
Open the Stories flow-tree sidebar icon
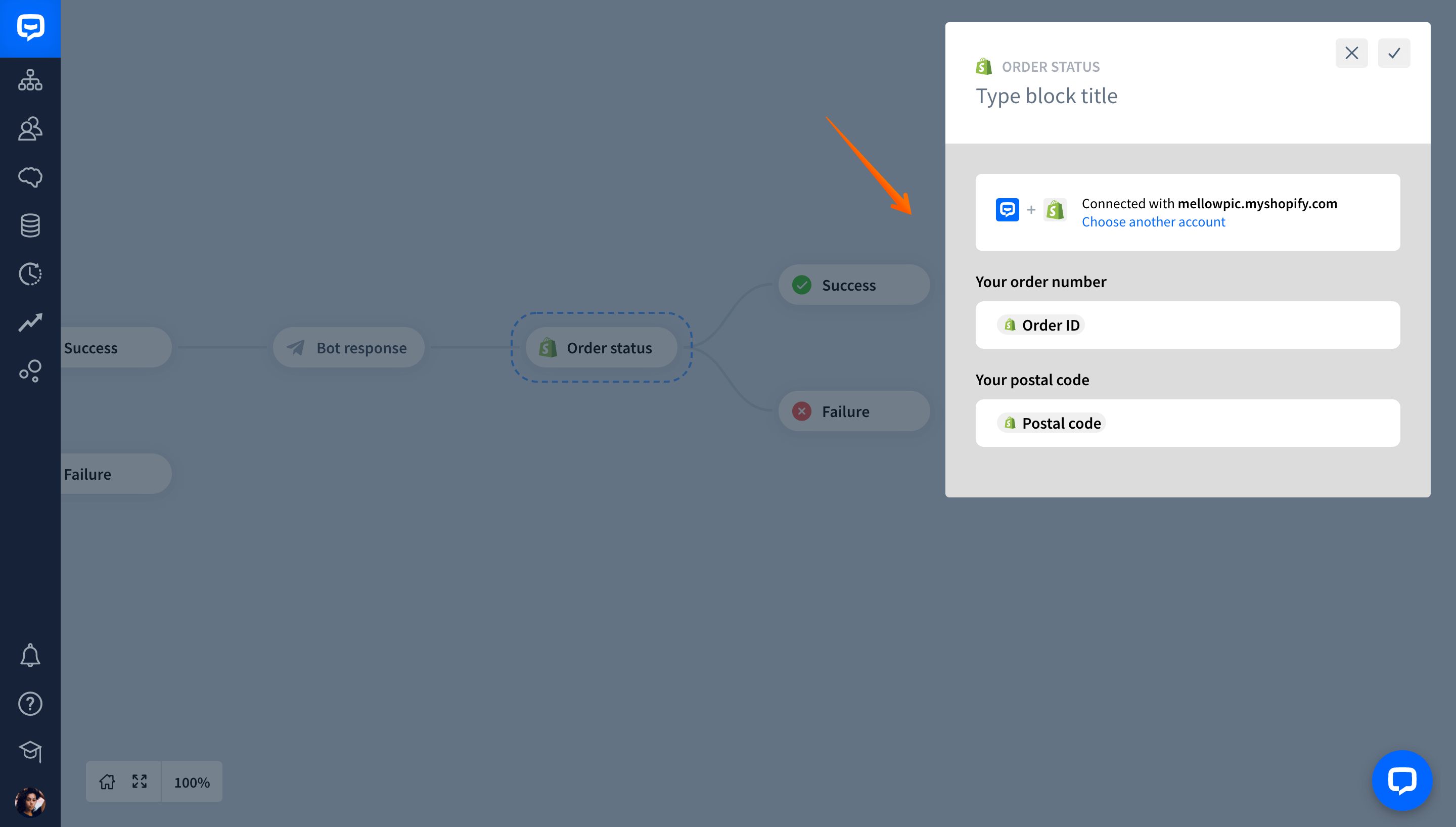pos(30,80)
